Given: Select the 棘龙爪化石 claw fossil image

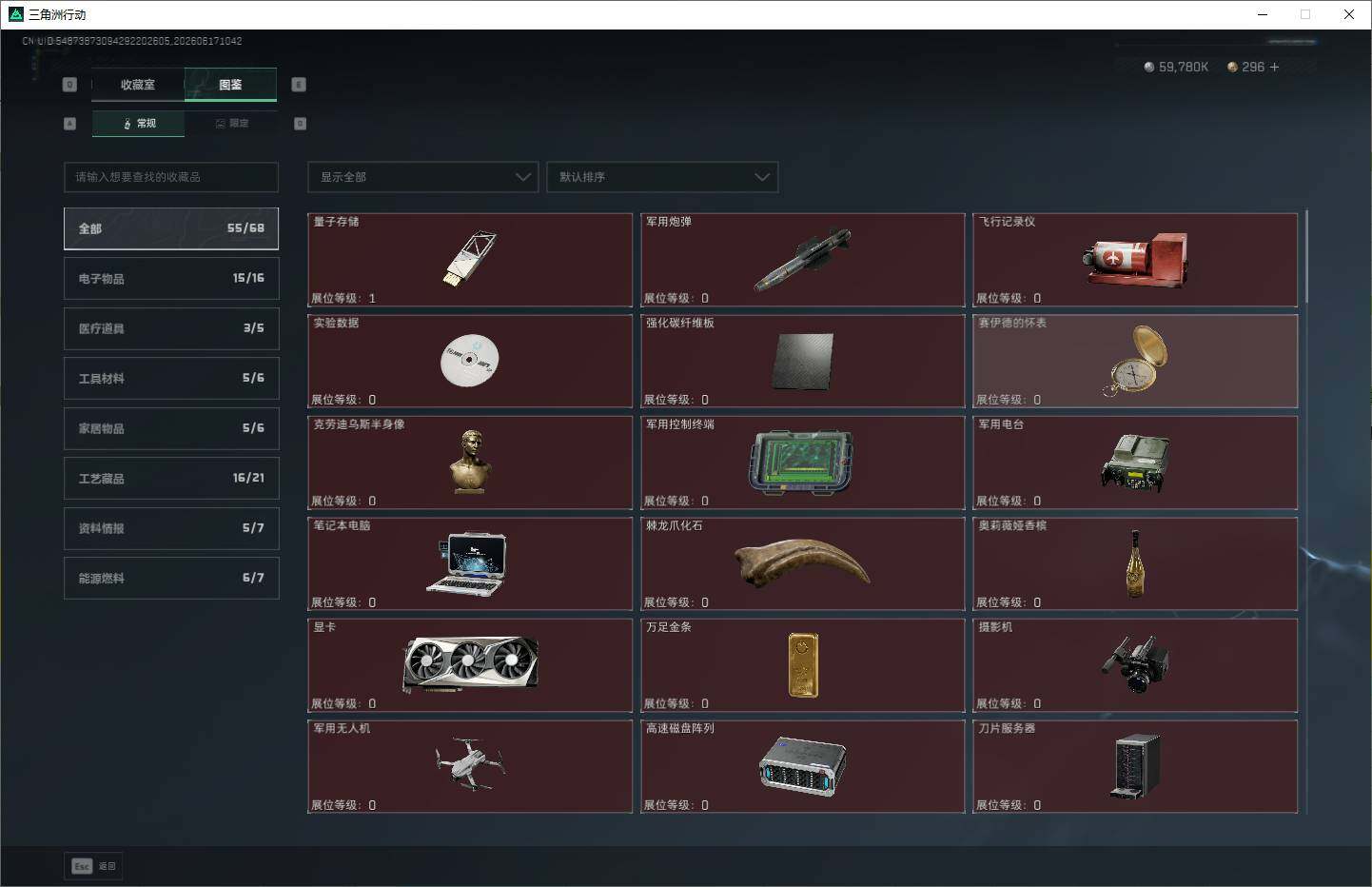Looking at the screenshot, I should [802, 562].
